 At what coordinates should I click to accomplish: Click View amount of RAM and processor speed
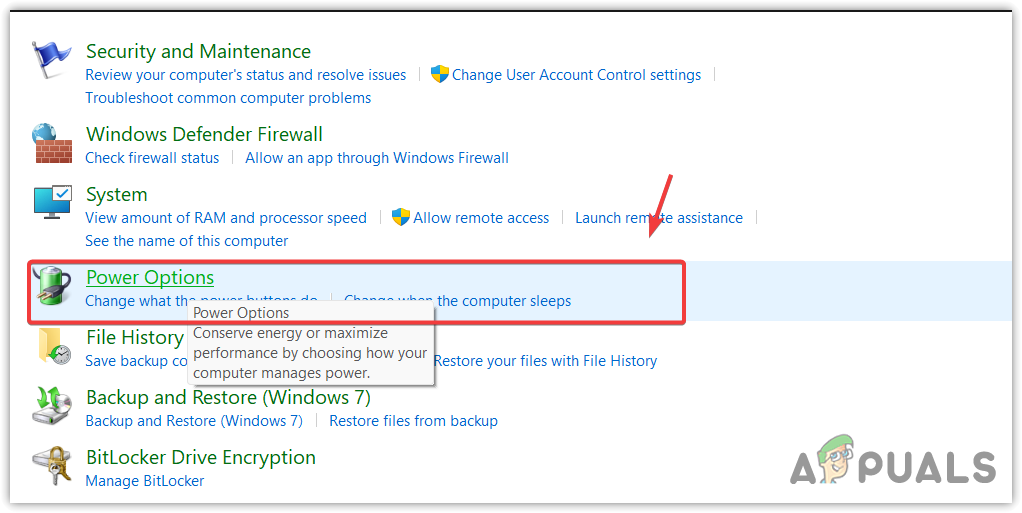pos(226,218)
